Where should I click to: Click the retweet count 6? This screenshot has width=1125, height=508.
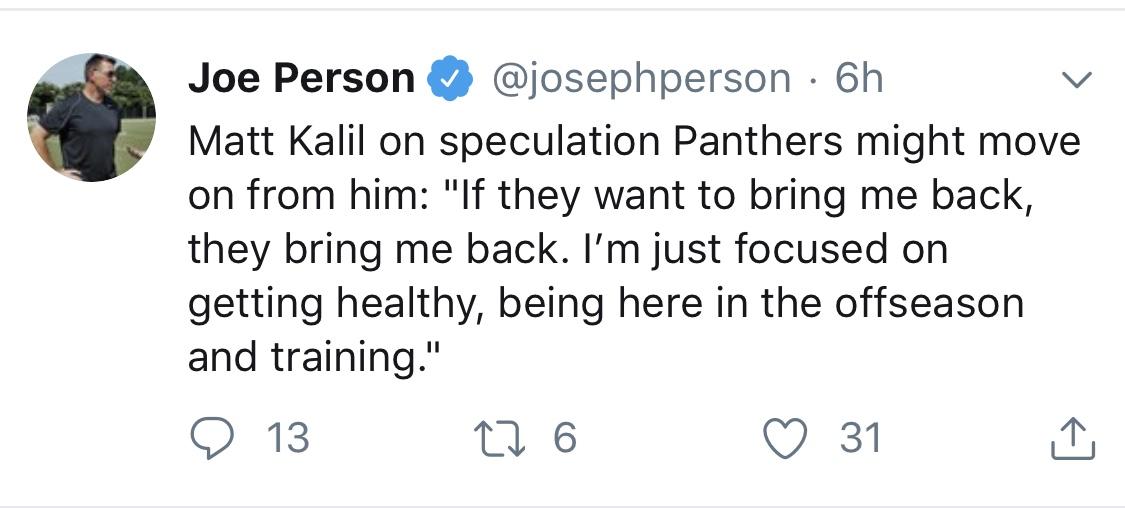point(565,438)
